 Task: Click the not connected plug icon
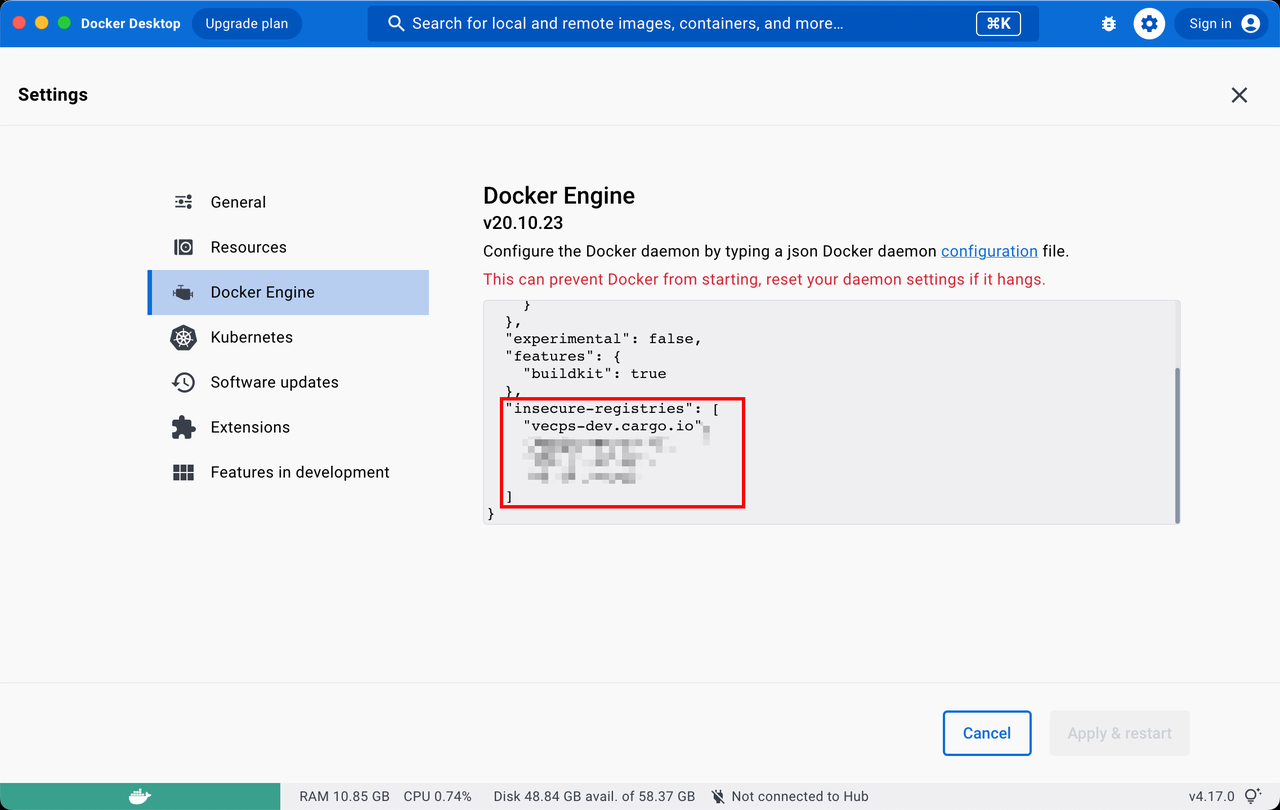[718, 797]
